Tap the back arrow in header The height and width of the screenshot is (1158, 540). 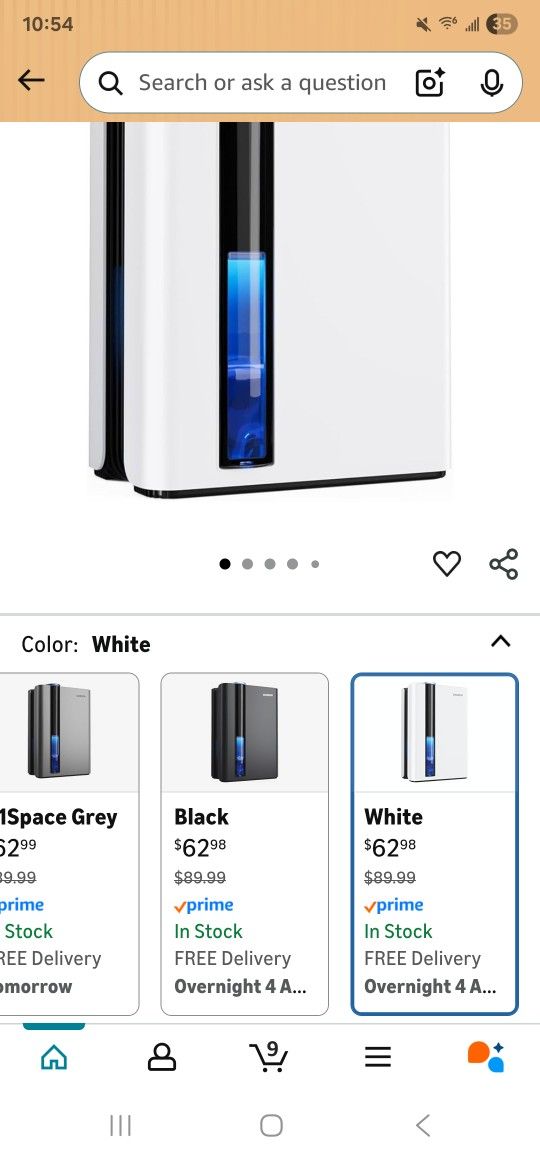click(x=31, y=80)
